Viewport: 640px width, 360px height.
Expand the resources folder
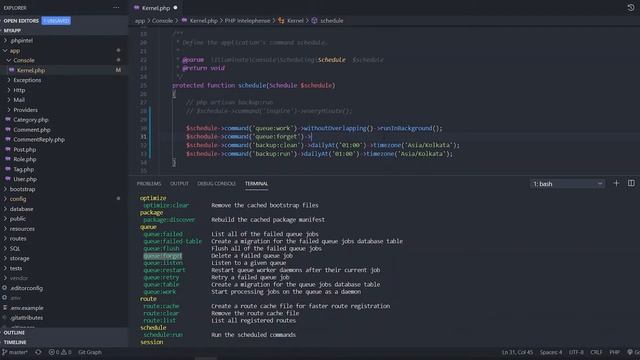click(5, 229)
